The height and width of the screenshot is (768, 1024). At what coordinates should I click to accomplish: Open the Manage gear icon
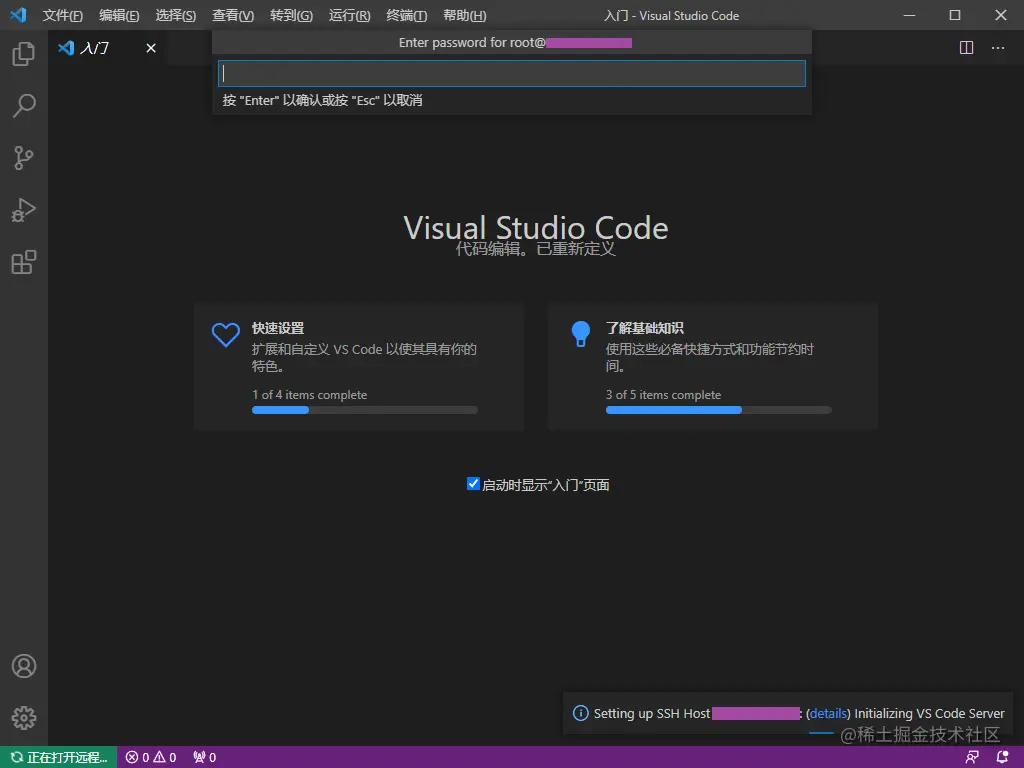point(24,718)
